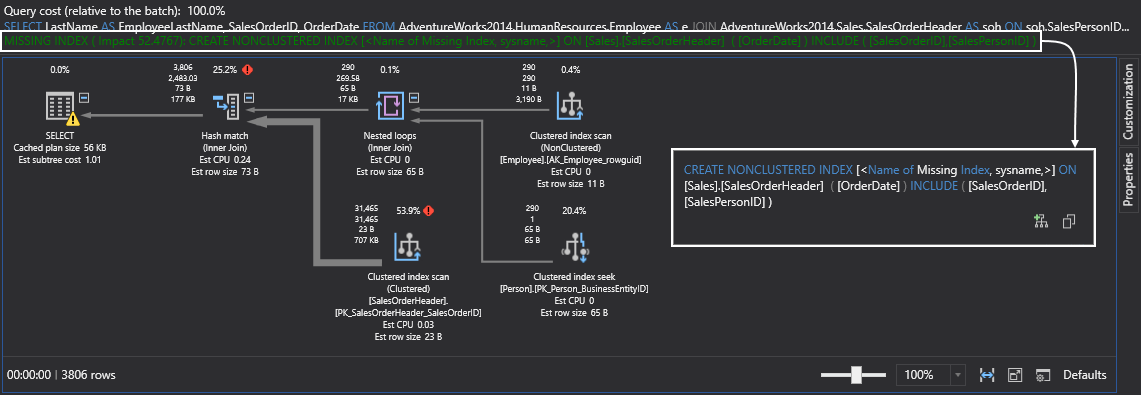Viewport: 1141px width, 395px height.
Task: Select the Hash match operator icon
Action: (225, 107)
